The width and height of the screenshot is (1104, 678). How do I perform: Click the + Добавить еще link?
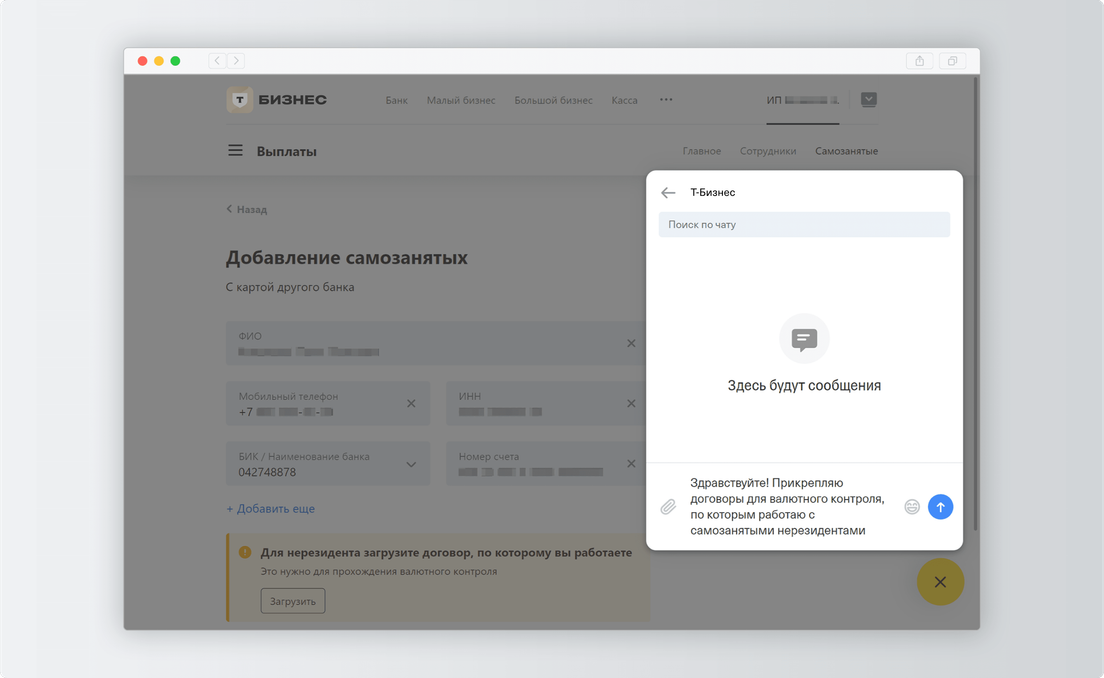click(x=270, y=508)
